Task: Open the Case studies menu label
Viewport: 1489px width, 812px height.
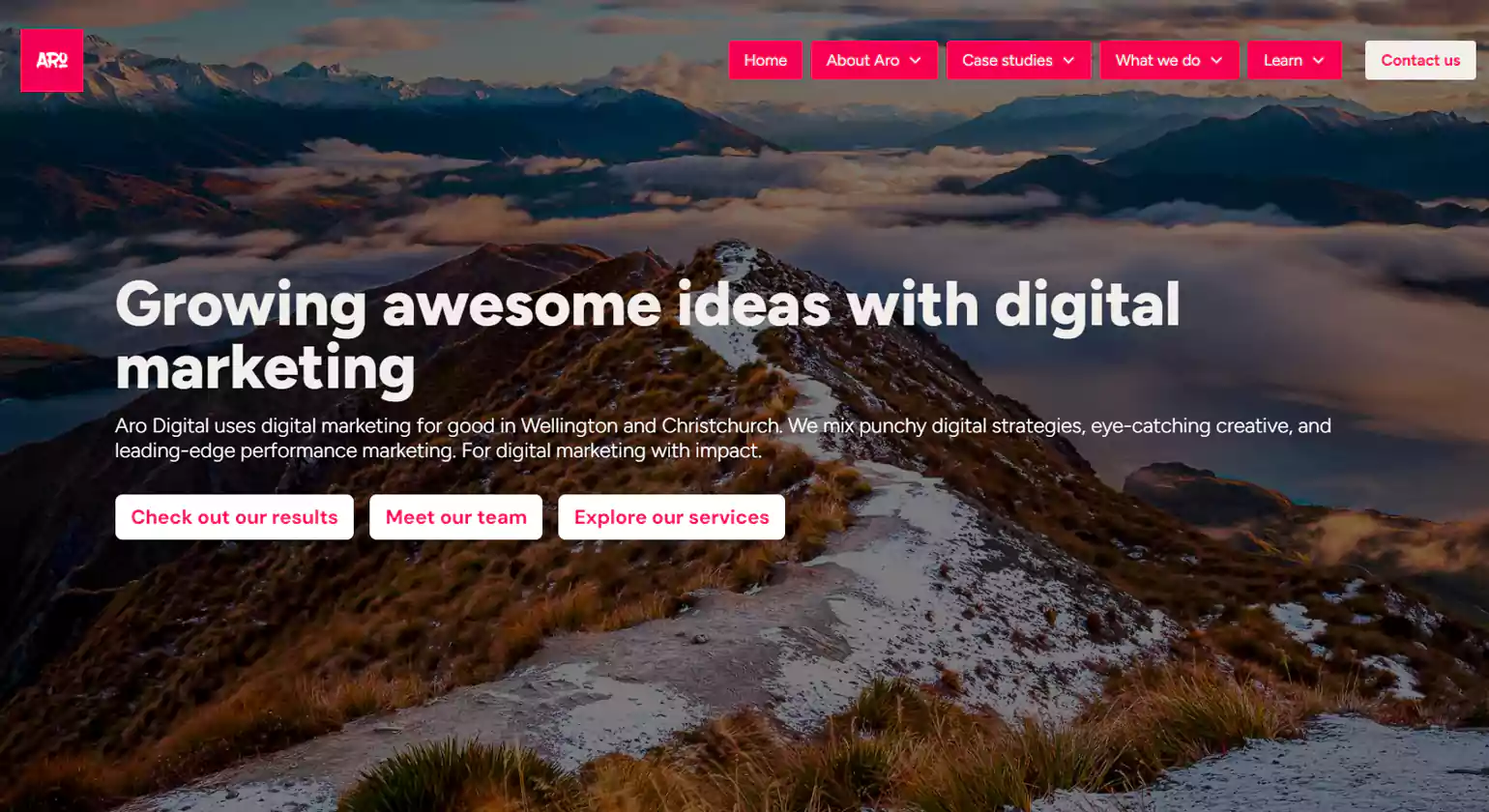Action: point(1007,60)
